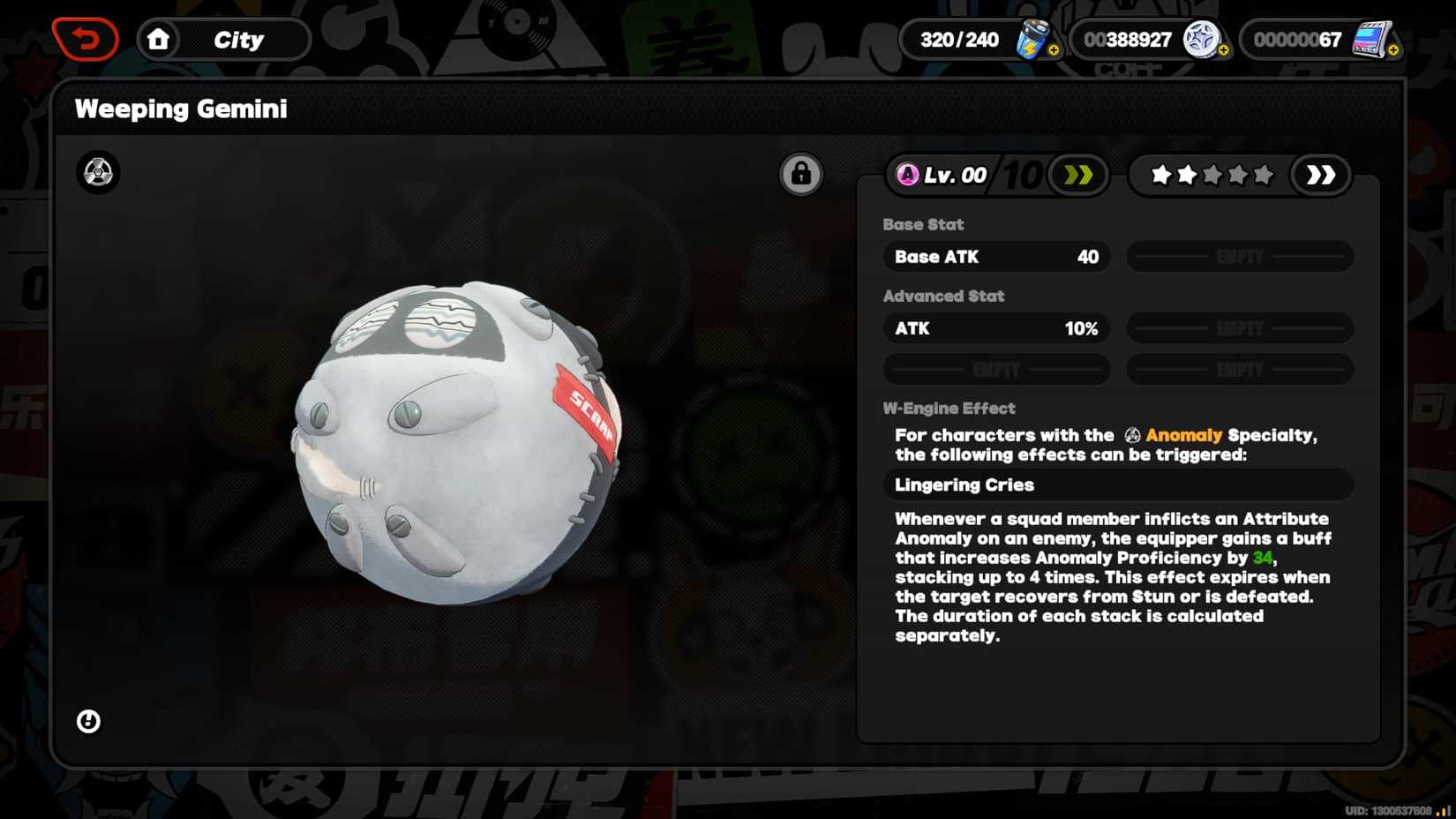Click the orange Anomaly specialty link
The image size is (1456, 819).
pos(1183,435)
